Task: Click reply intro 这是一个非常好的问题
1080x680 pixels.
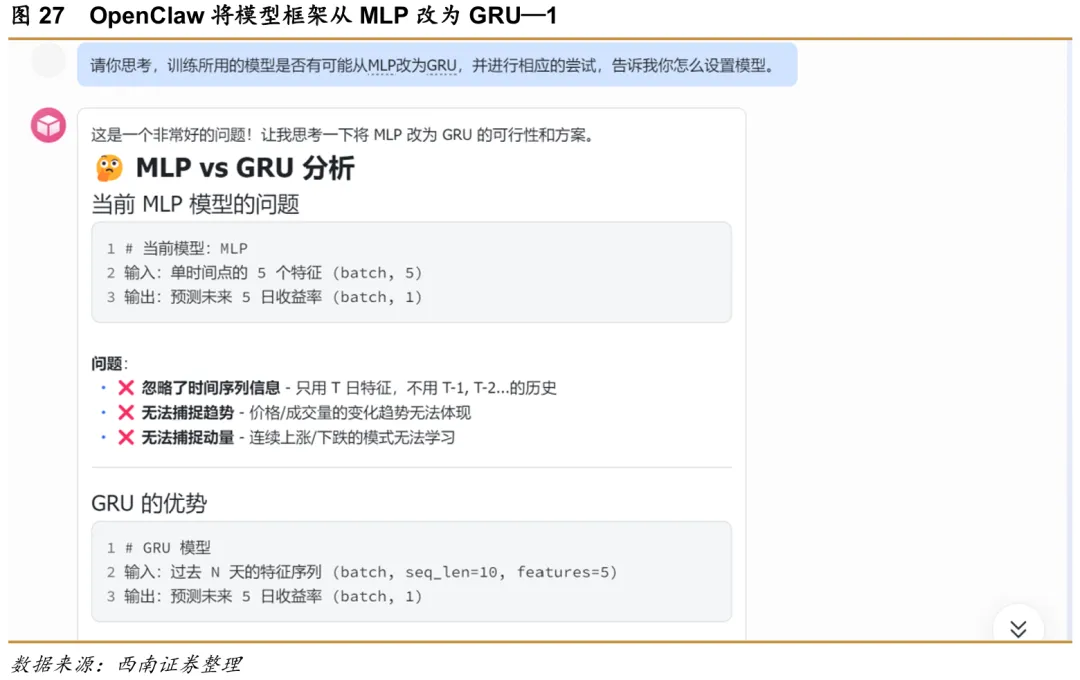Action: pos(342,135)
